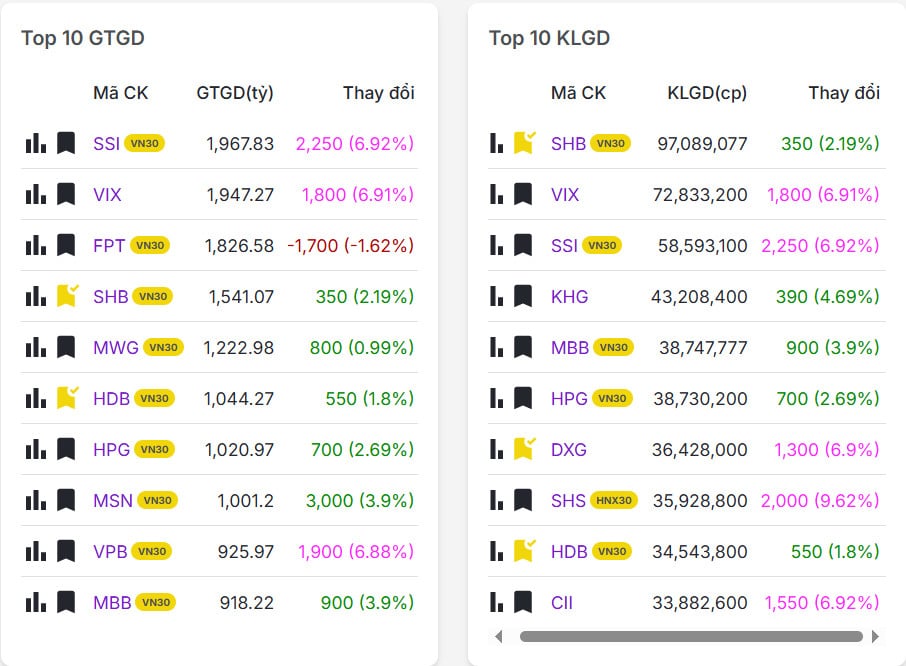Select the HPG ticker link

(x=113, y=449)
